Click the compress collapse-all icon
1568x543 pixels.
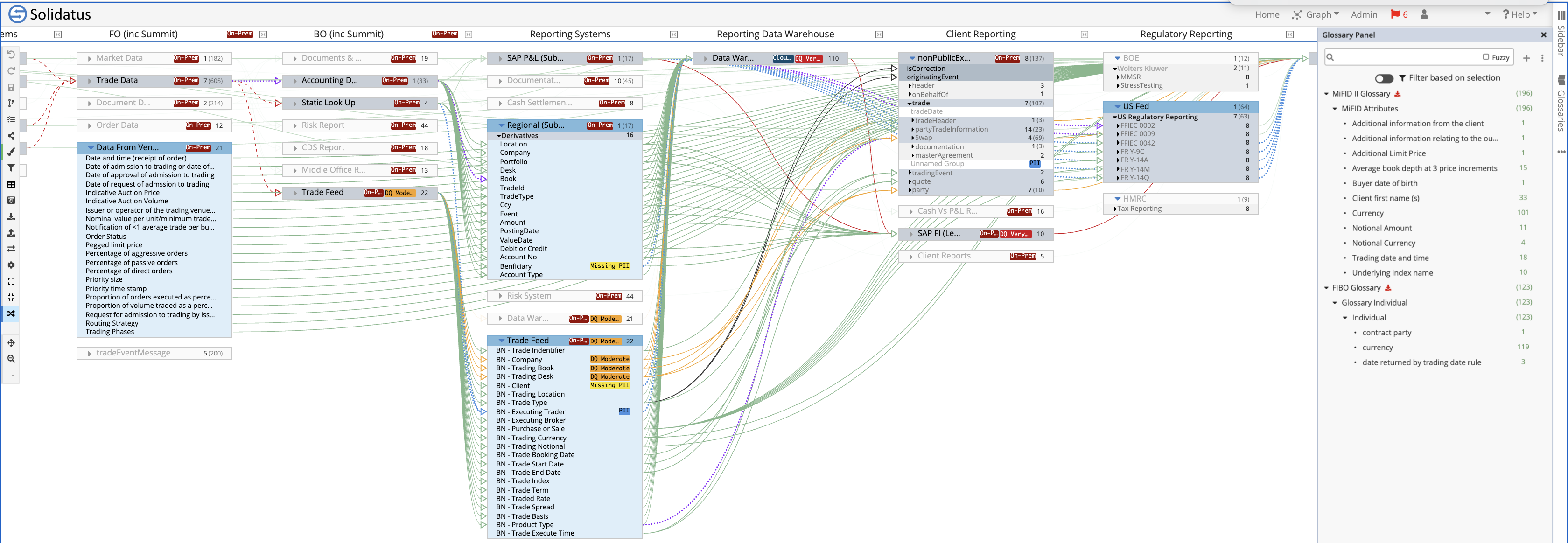point(11,297)
